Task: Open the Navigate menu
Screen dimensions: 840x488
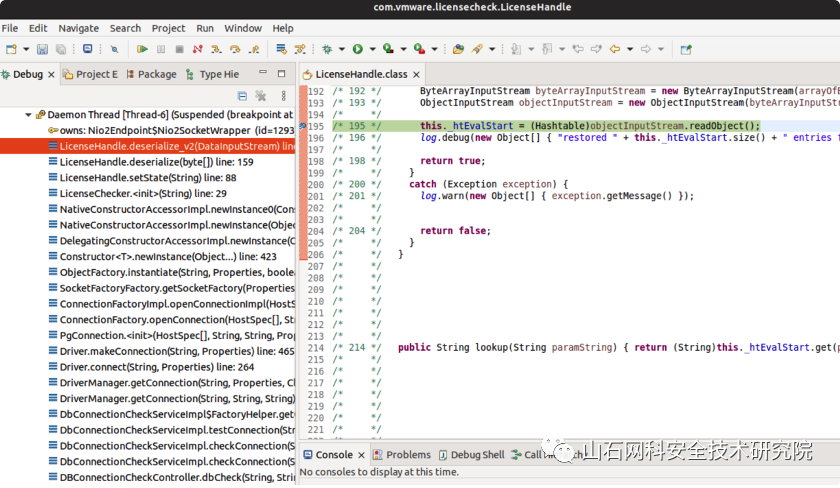Action: tap(79, 28)
